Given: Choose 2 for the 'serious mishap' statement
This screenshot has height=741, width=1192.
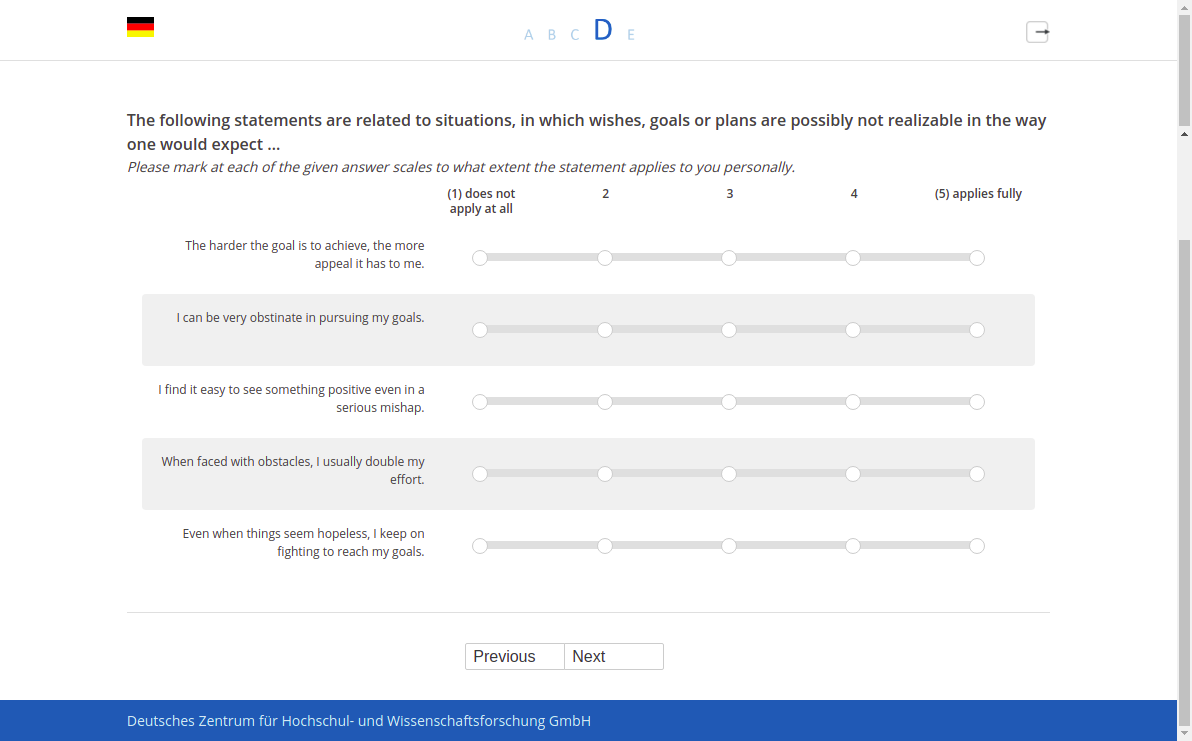Looking at the screenshot, I should (x=604, y=402).
